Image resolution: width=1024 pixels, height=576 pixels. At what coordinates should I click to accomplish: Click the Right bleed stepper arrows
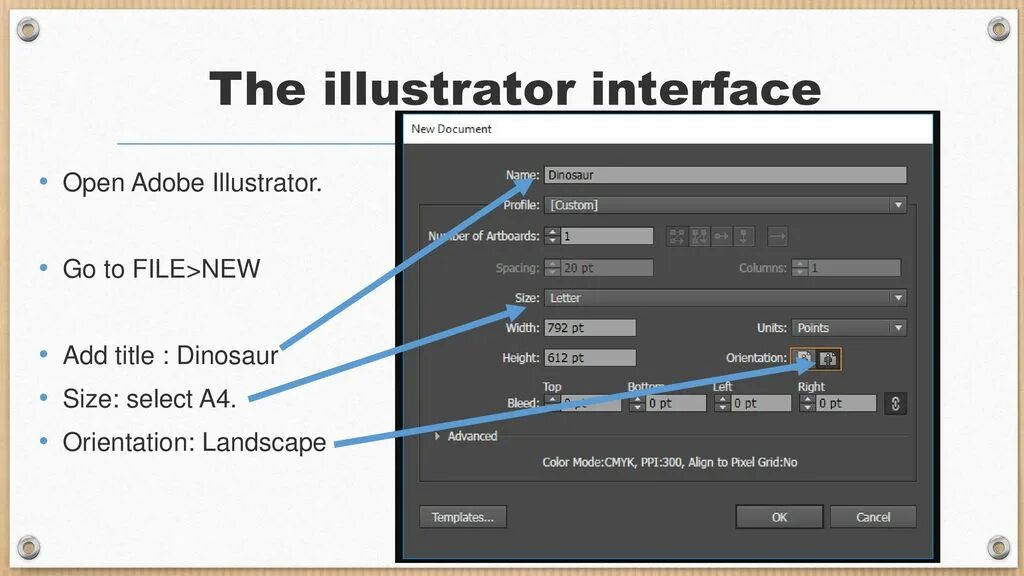[x=807, y=404]
